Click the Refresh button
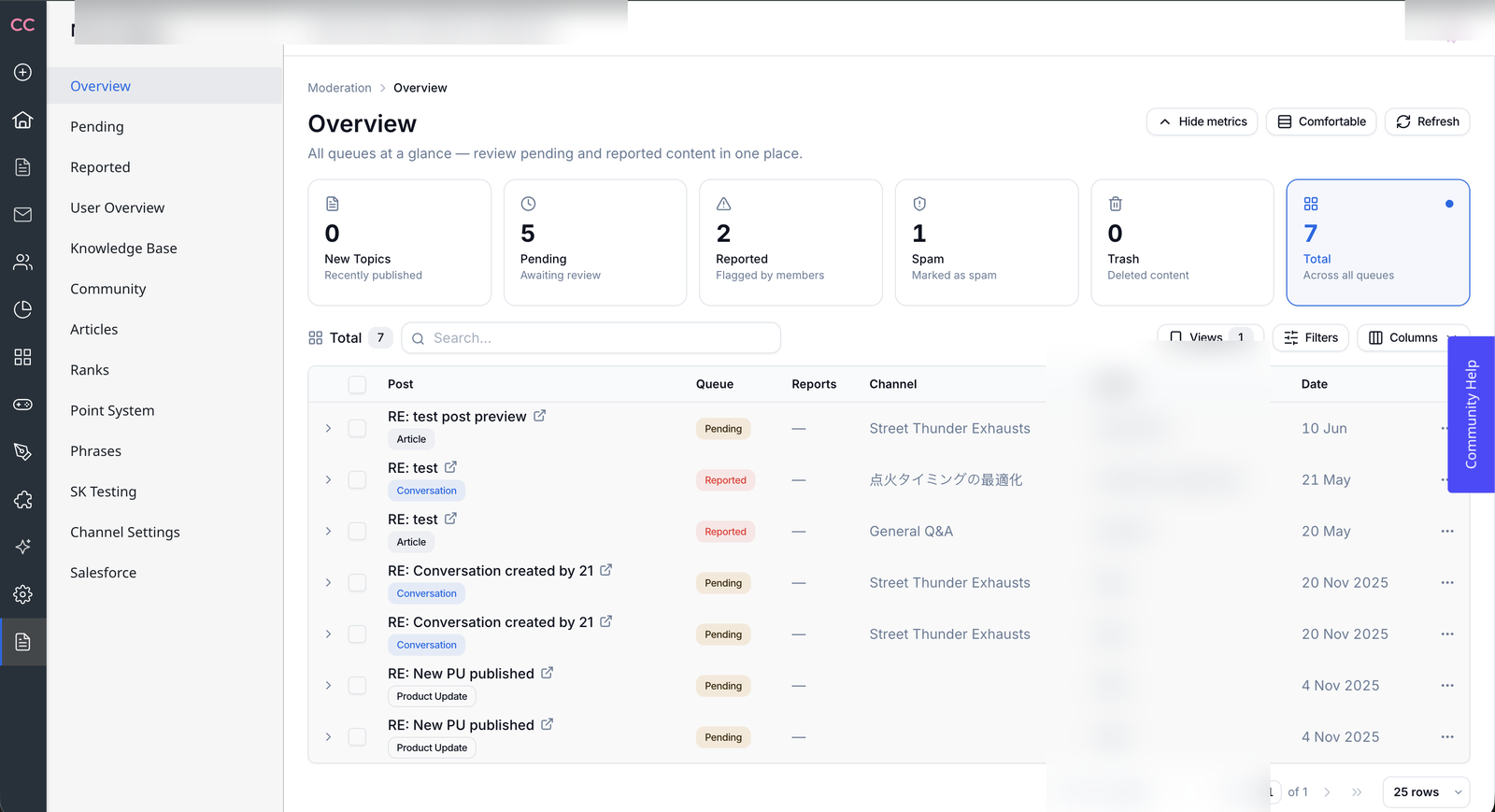1495x812 pixels. coord(1427,121)
